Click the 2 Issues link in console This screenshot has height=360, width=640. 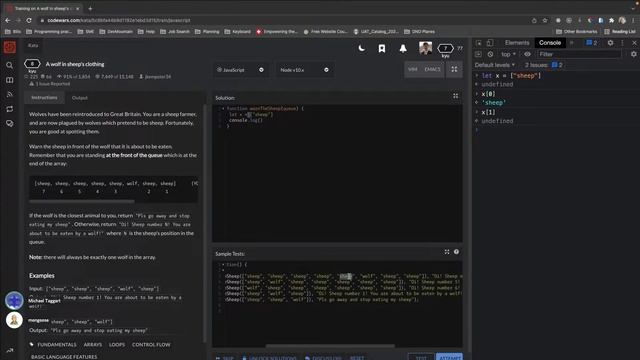coord(544,65)
